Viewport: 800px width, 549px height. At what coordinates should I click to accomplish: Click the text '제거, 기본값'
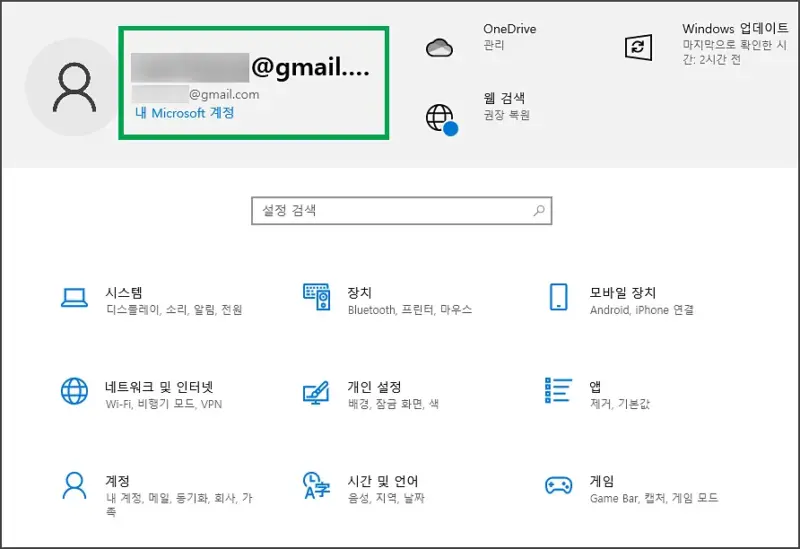(620, 404)
